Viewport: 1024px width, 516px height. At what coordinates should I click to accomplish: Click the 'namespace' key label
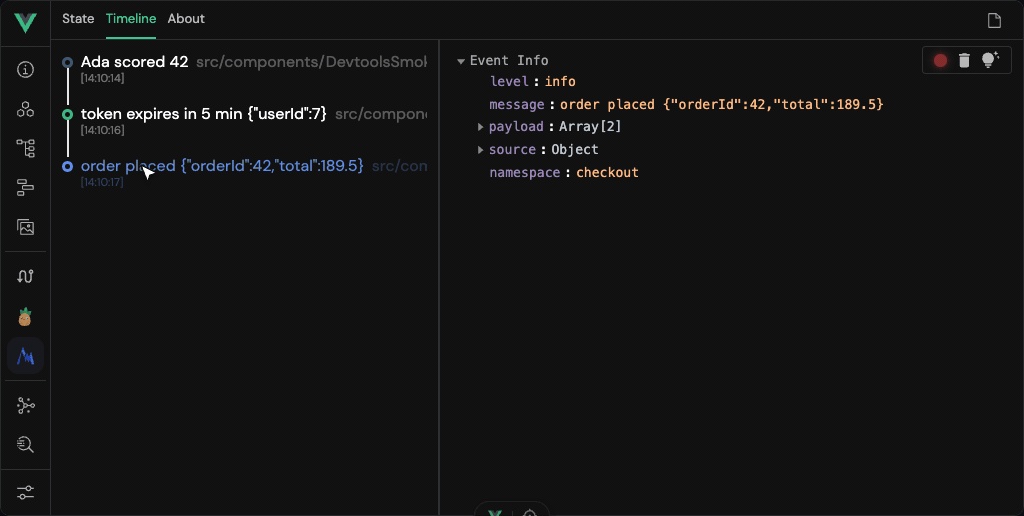pos(525,172)
